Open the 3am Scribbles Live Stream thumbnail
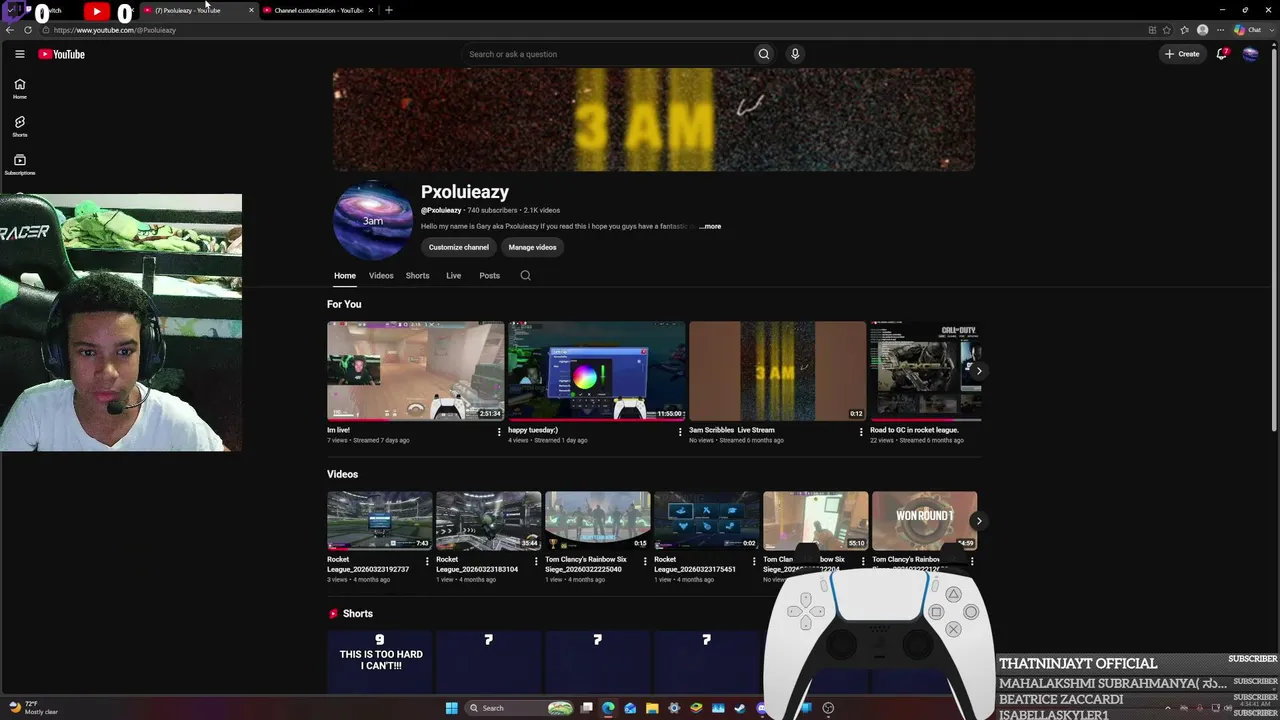Screen dimensions: 1280x720 778,371
